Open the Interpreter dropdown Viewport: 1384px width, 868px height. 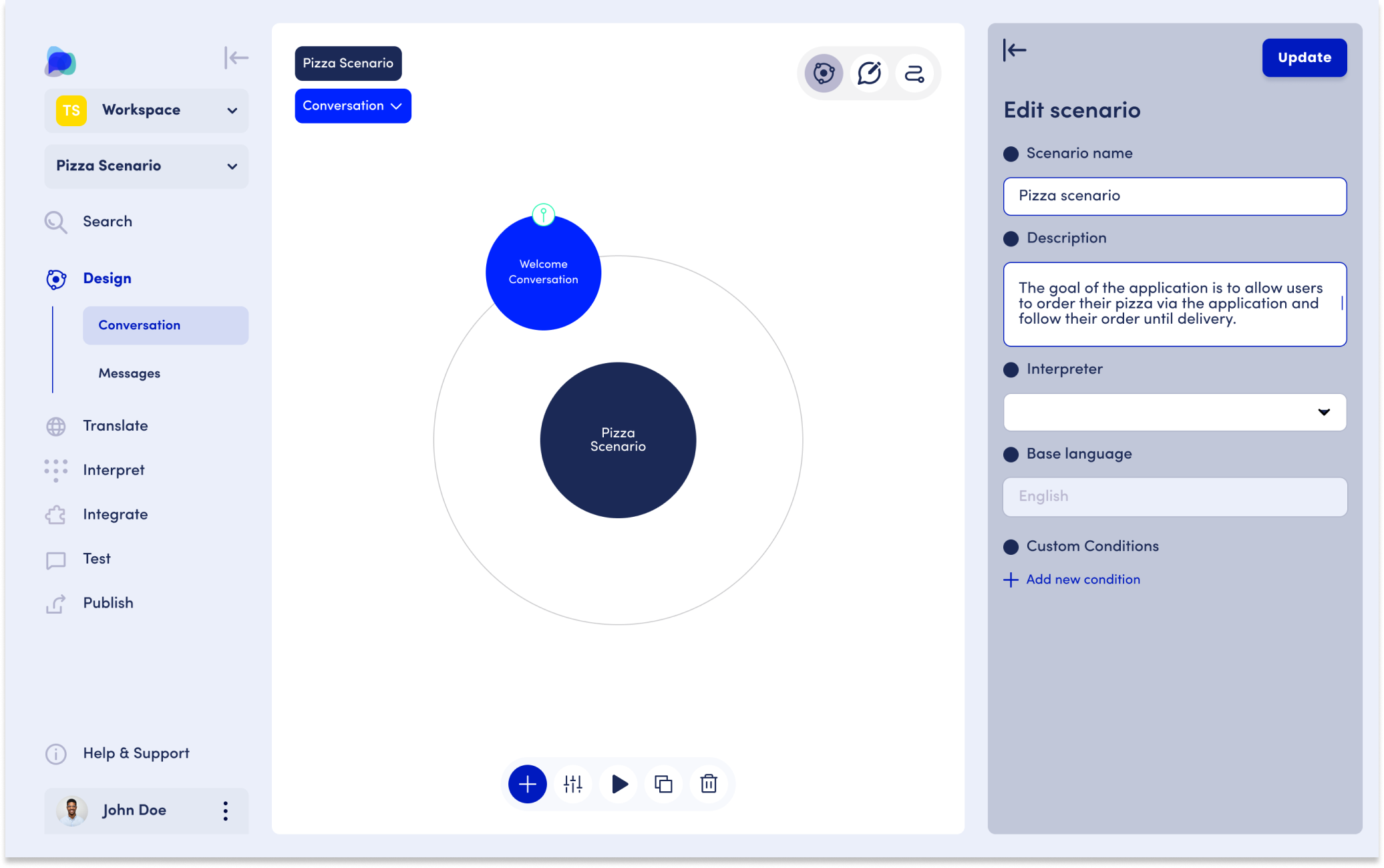point(1174,412)
